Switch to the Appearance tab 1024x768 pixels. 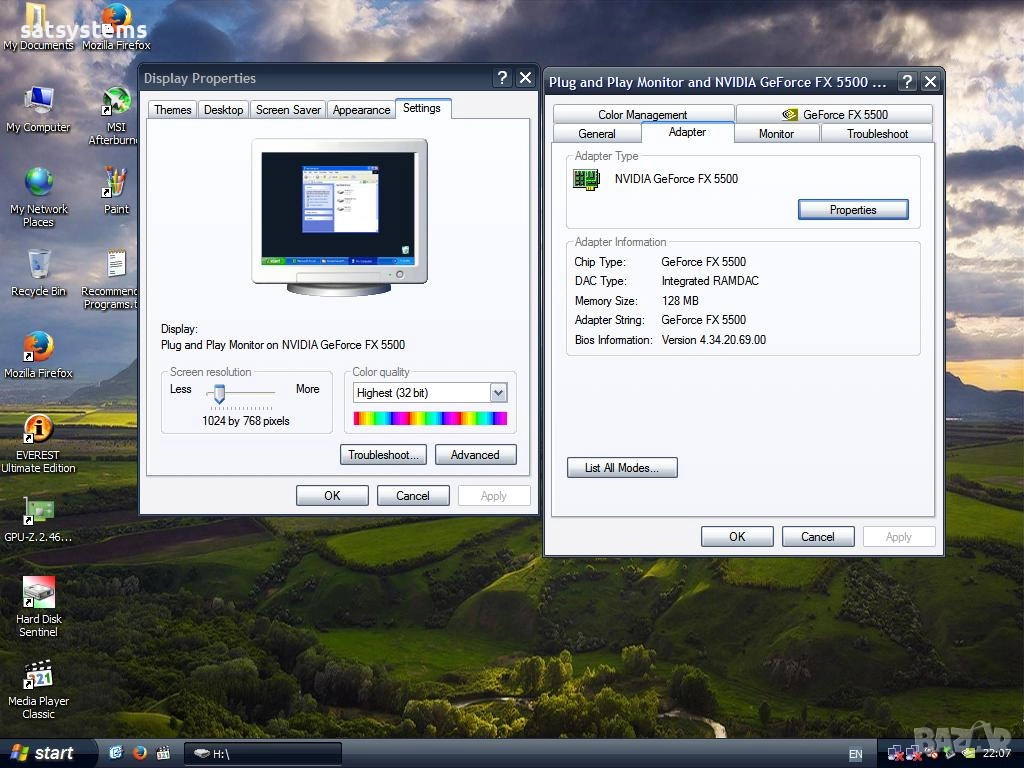(361, 110)
